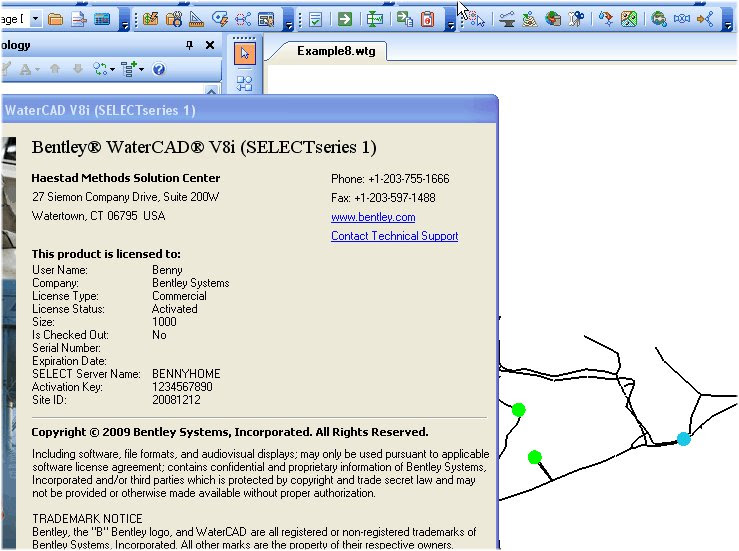The height and width of the screenshot is (551, 739).
Task: Pin the side panel with pushpin
Action: tap(189, 45)
